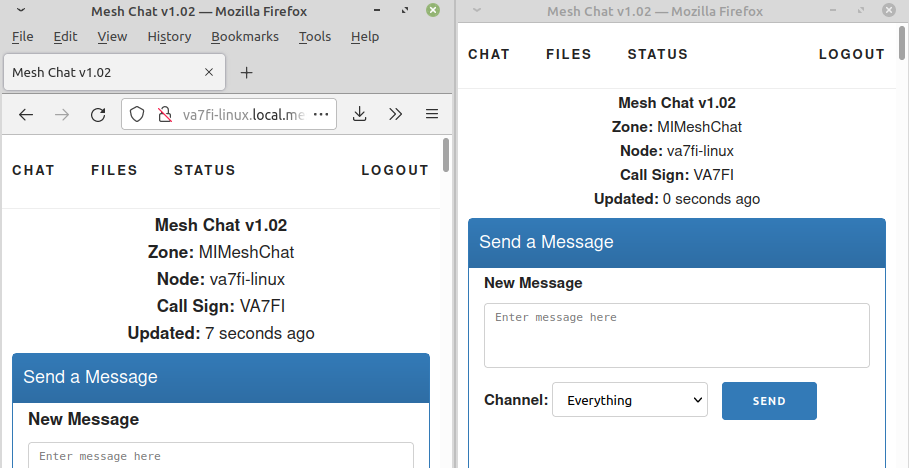909x468 pixels.
Task: Open the Tools menu in the menu bar
Action: 314,36
